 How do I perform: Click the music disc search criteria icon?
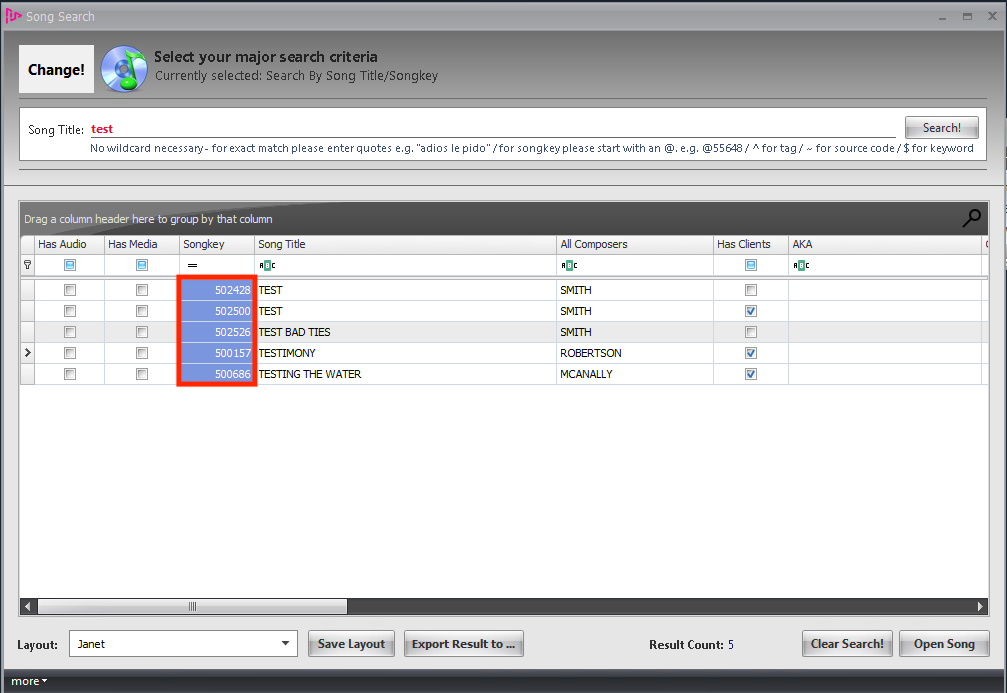[x=124, y=69]
